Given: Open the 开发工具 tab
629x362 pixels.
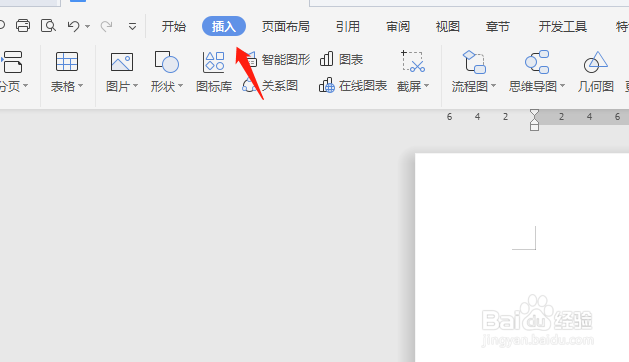Looking at the screenshot, I should click(562, 26).
